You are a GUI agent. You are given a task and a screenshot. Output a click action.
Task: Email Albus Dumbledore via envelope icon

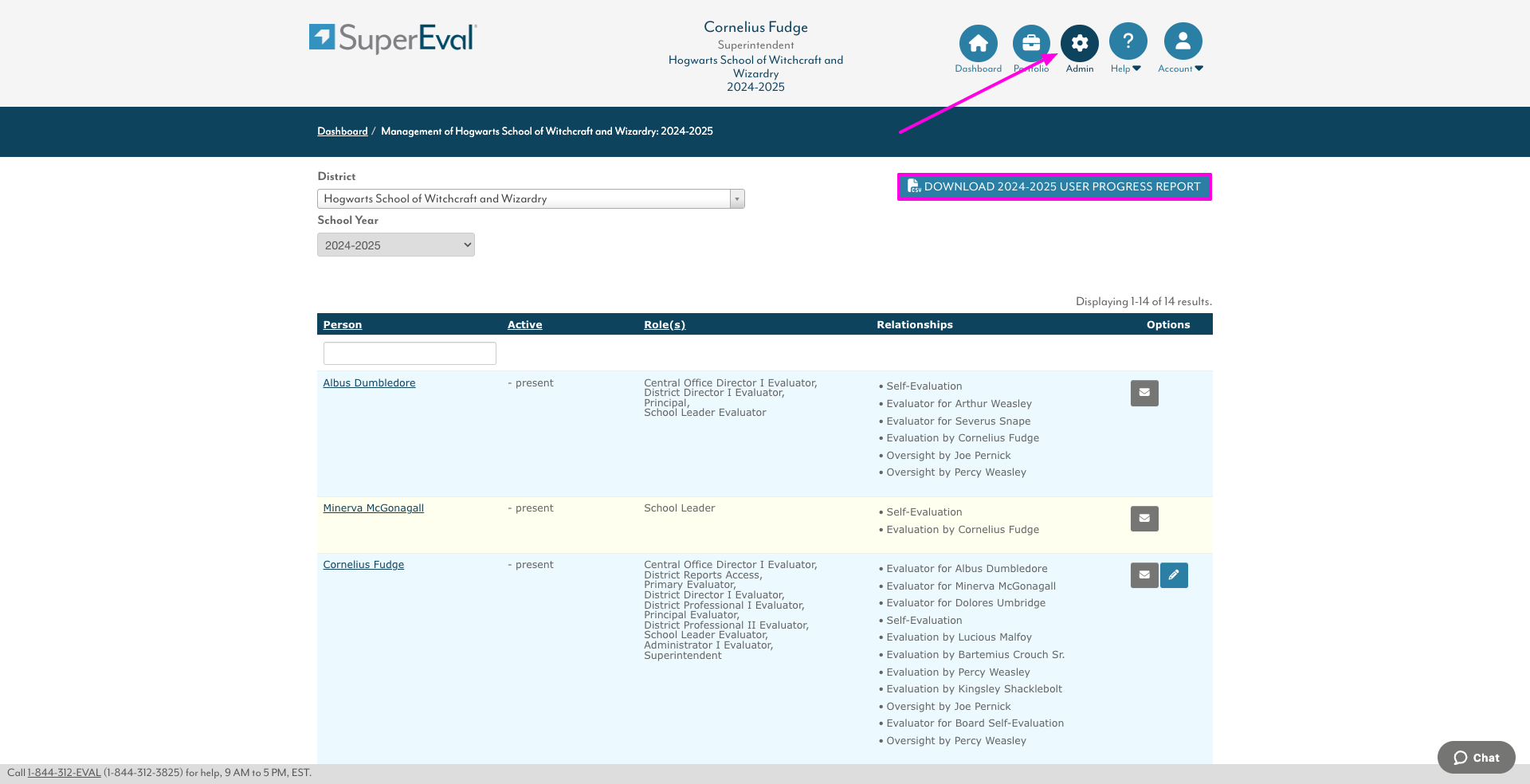tap(1144, 393)
